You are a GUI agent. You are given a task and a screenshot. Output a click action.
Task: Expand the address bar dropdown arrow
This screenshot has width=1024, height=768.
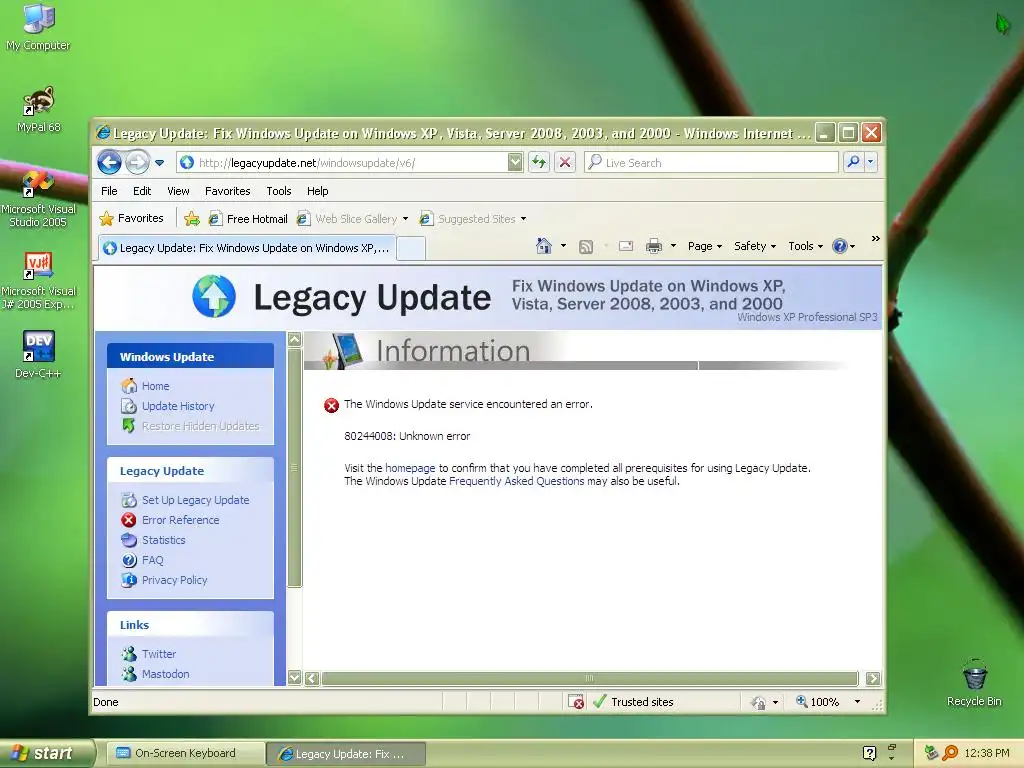point(515,163)
